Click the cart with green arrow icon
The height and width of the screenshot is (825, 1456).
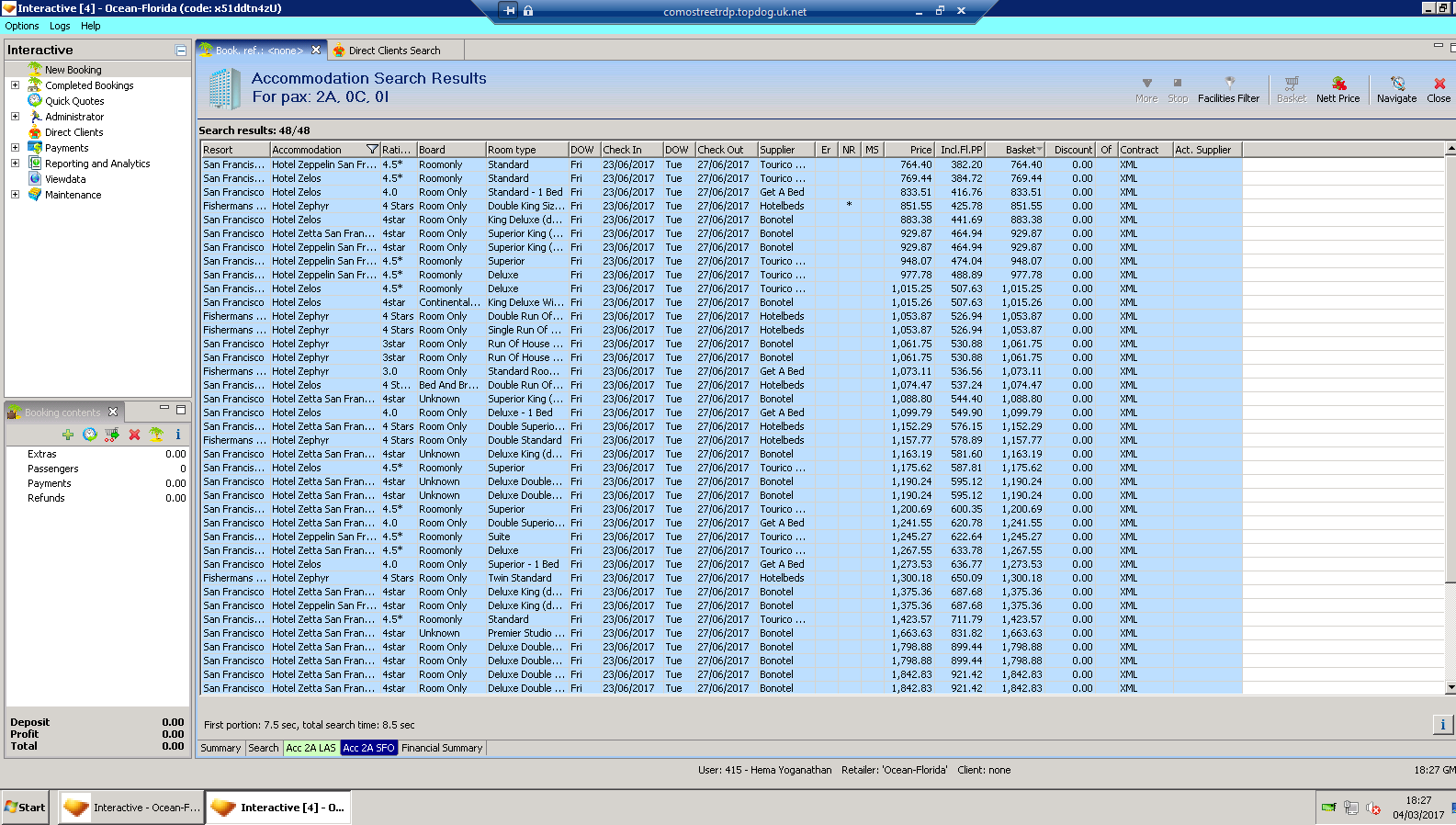click(112, 435)
